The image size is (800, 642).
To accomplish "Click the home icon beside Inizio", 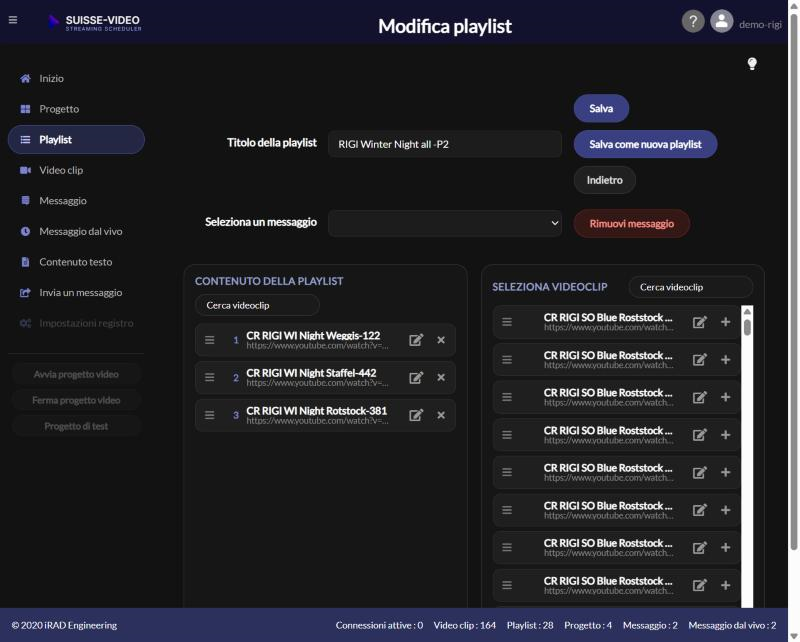I will coord(25,78).
